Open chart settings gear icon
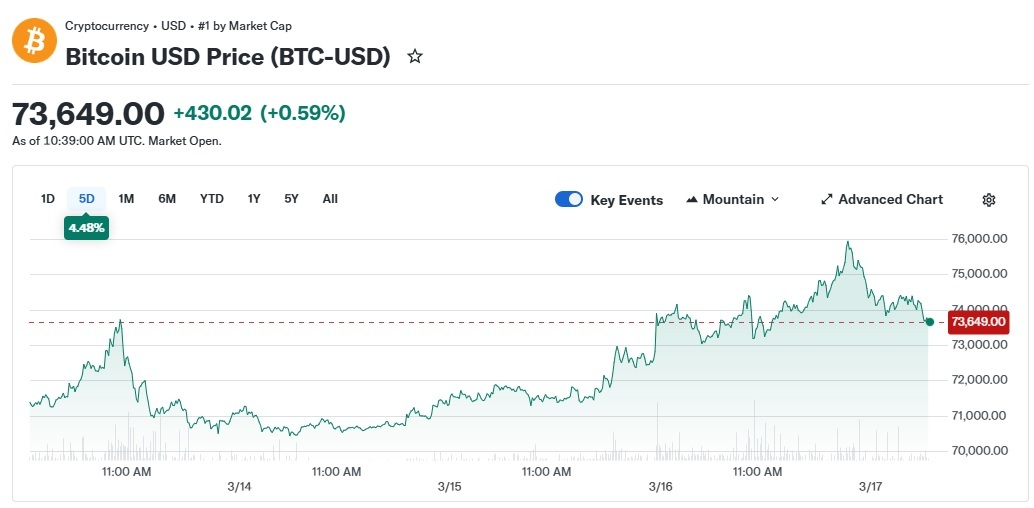The image size is (1034, 508). (x=988, y=200)
